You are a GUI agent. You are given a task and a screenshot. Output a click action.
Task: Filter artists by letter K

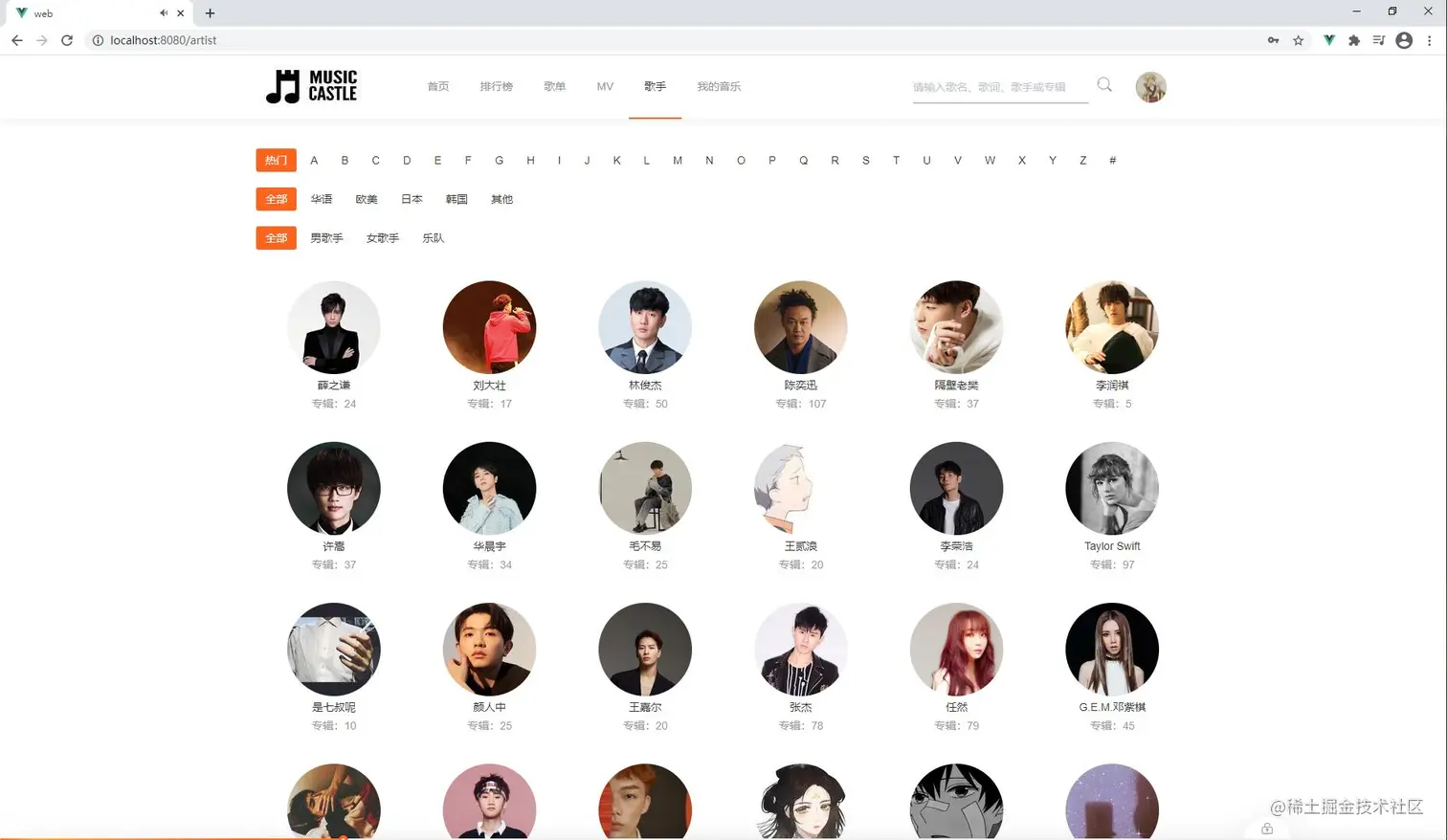pos(617,160)
